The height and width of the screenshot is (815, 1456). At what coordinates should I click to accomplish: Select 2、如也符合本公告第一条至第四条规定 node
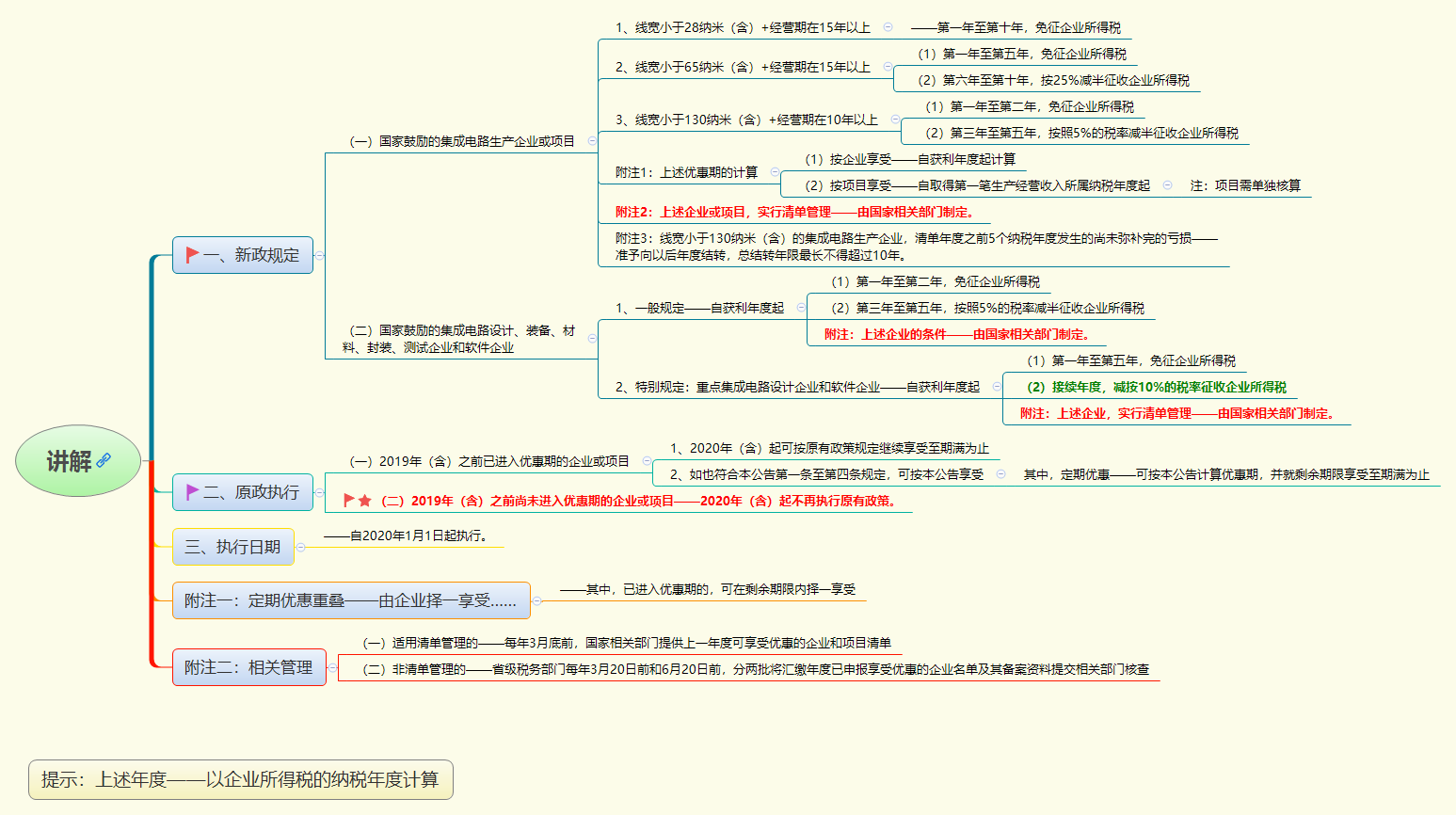tap(826, 474)
